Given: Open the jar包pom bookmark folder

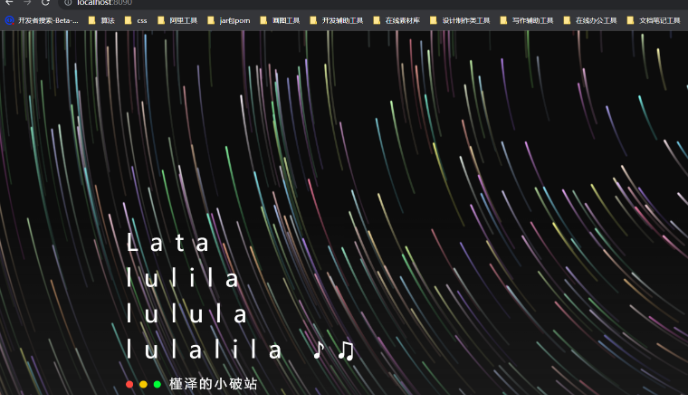Looking at the screenshot, I should (x=229, y=20).
